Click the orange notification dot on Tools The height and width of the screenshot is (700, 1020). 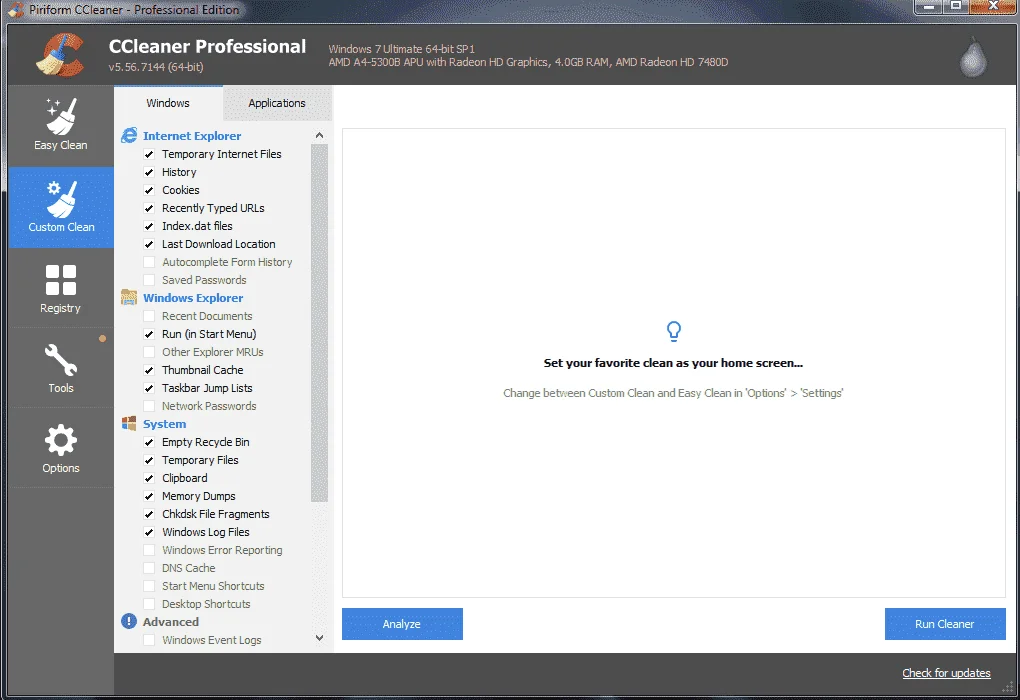coord(102,338)
